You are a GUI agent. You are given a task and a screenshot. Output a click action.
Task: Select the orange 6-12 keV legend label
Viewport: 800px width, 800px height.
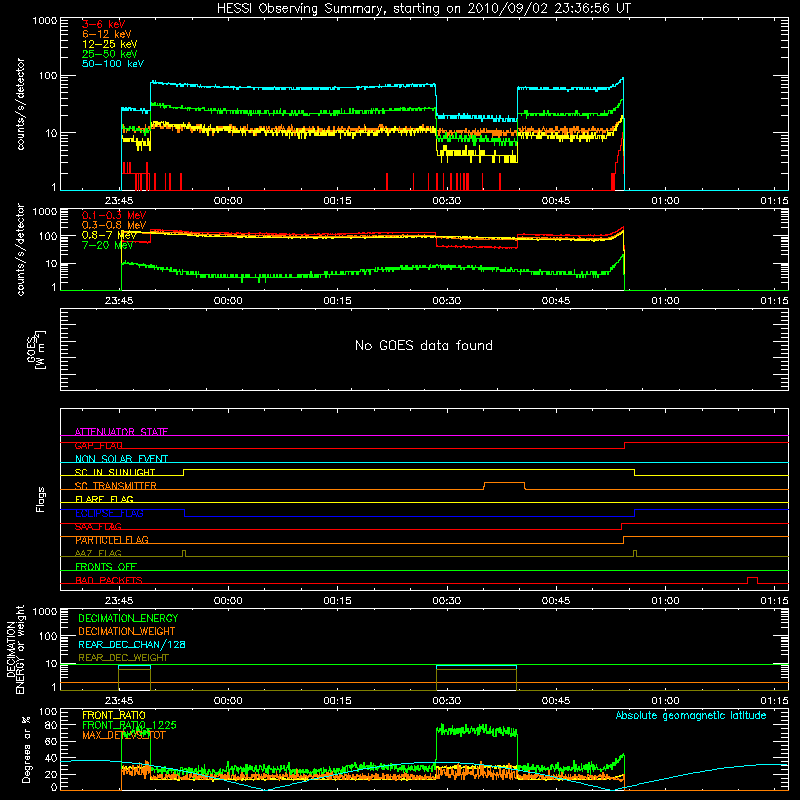[x=106, y=34]
